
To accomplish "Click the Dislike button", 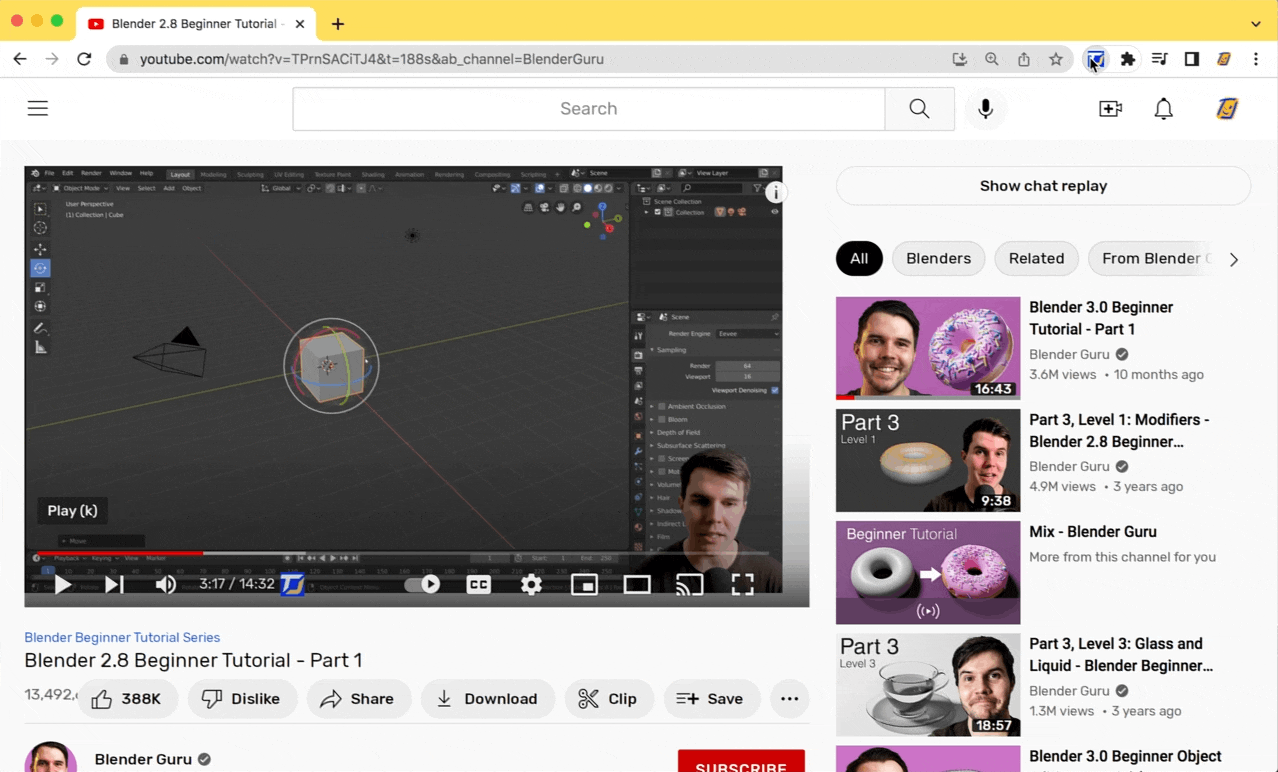I will tap(242, 699).
